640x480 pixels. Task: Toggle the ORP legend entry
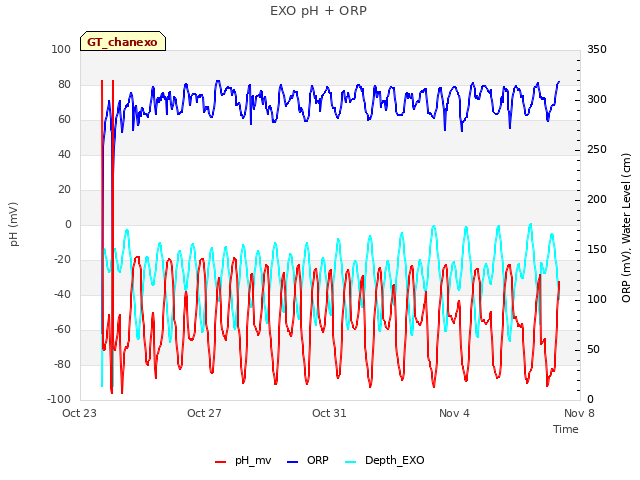click(x=308, y=461)
